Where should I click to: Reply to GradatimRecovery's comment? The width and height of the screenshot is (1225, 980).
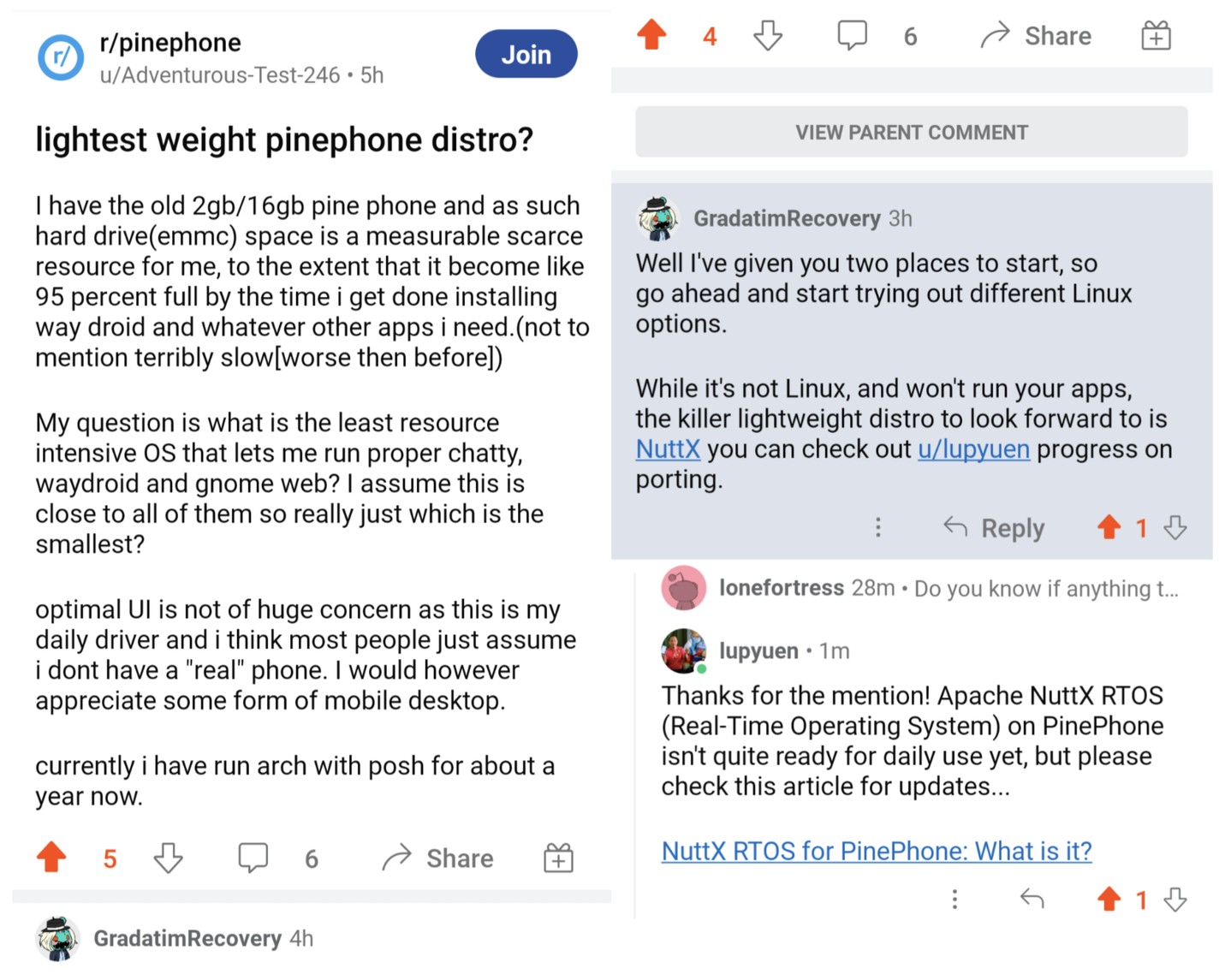[x=994, y=528]
